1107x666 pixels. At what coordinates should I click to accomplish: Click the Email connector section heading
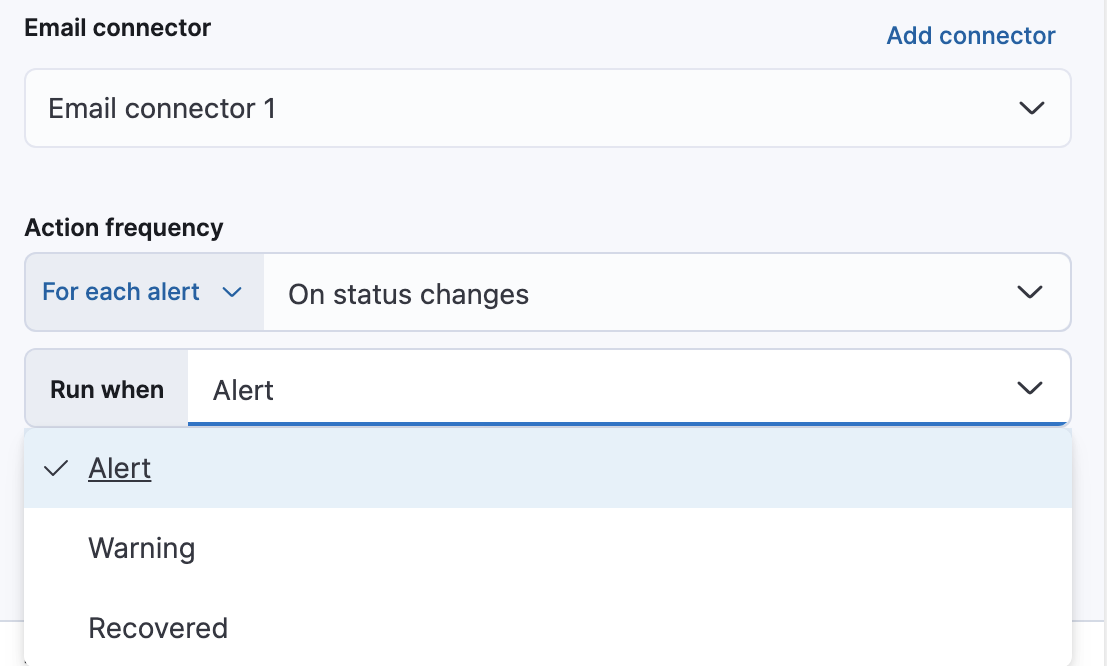click(x=116, y=27)
